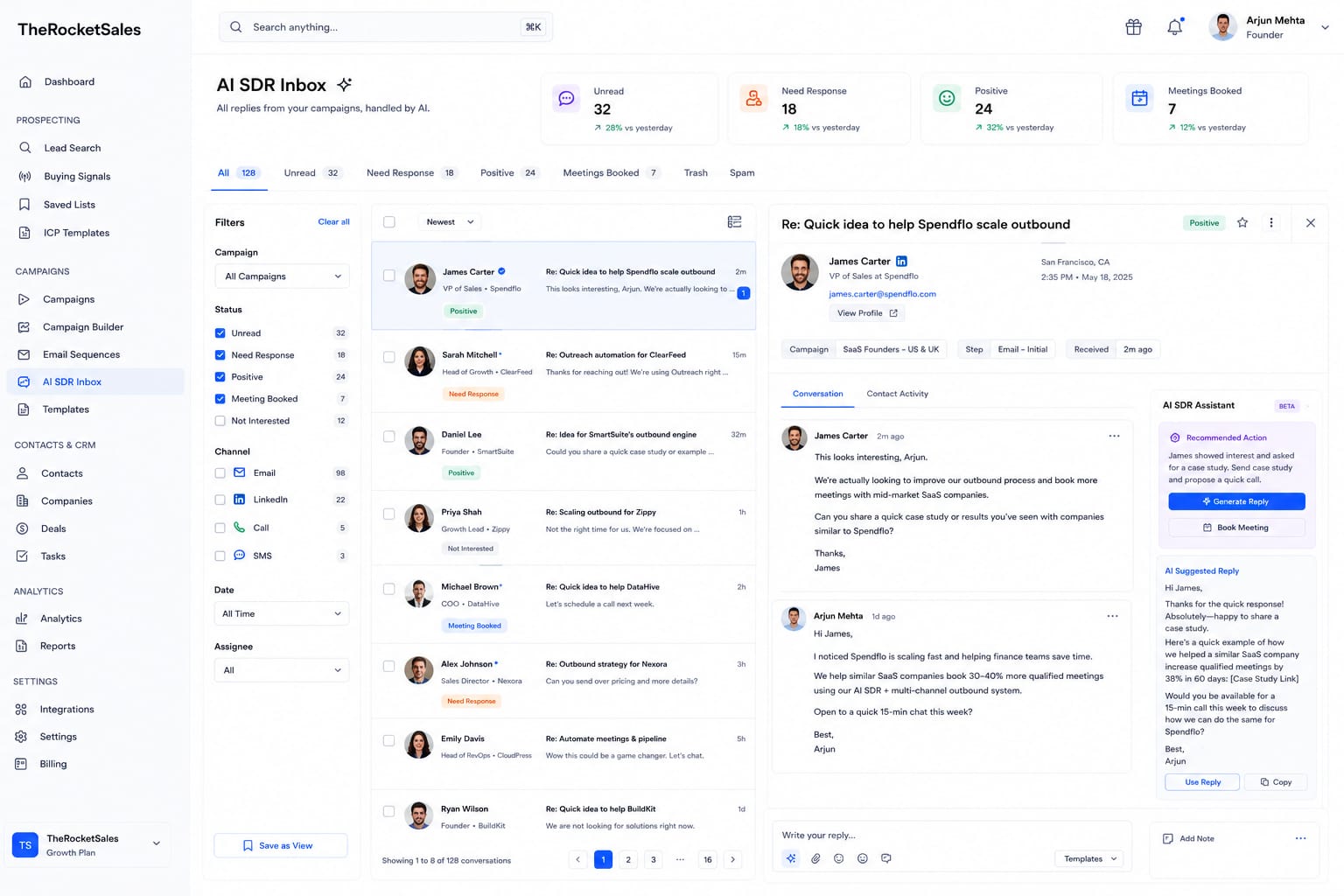The height and width of the screenshot is (896, 1344).
Task: Switch to the Contact Activity tab
Action: tap(897, 394)
